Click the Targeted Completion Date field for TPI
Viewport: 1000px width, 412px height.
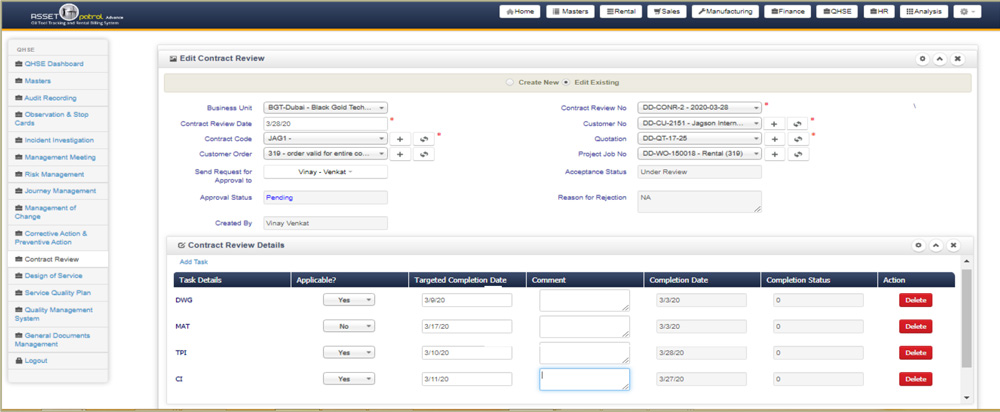[x=467, y=353]
